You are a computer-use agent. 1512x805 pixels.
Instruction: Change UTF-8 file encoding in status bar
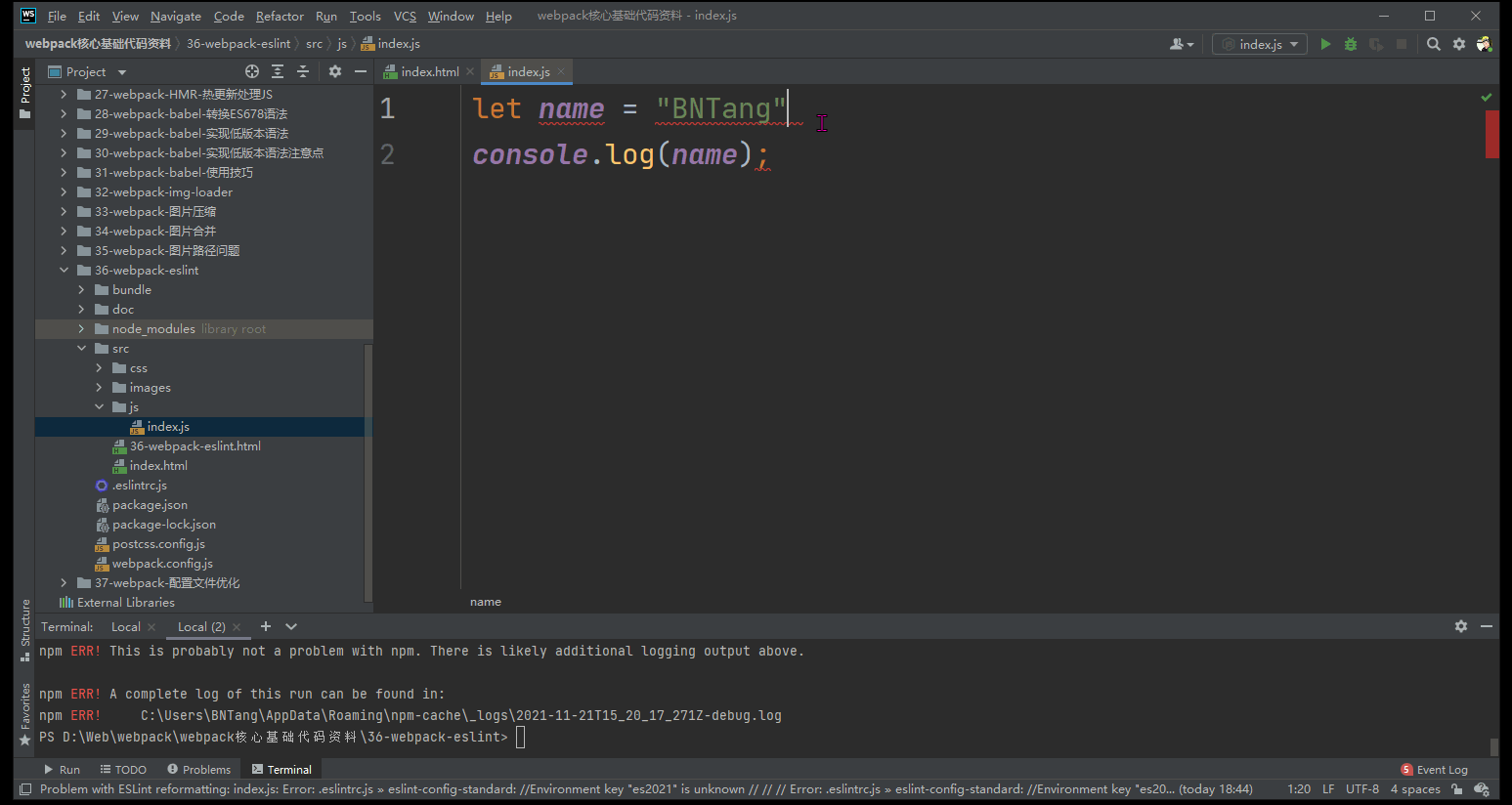click(x=1362, y=789)
